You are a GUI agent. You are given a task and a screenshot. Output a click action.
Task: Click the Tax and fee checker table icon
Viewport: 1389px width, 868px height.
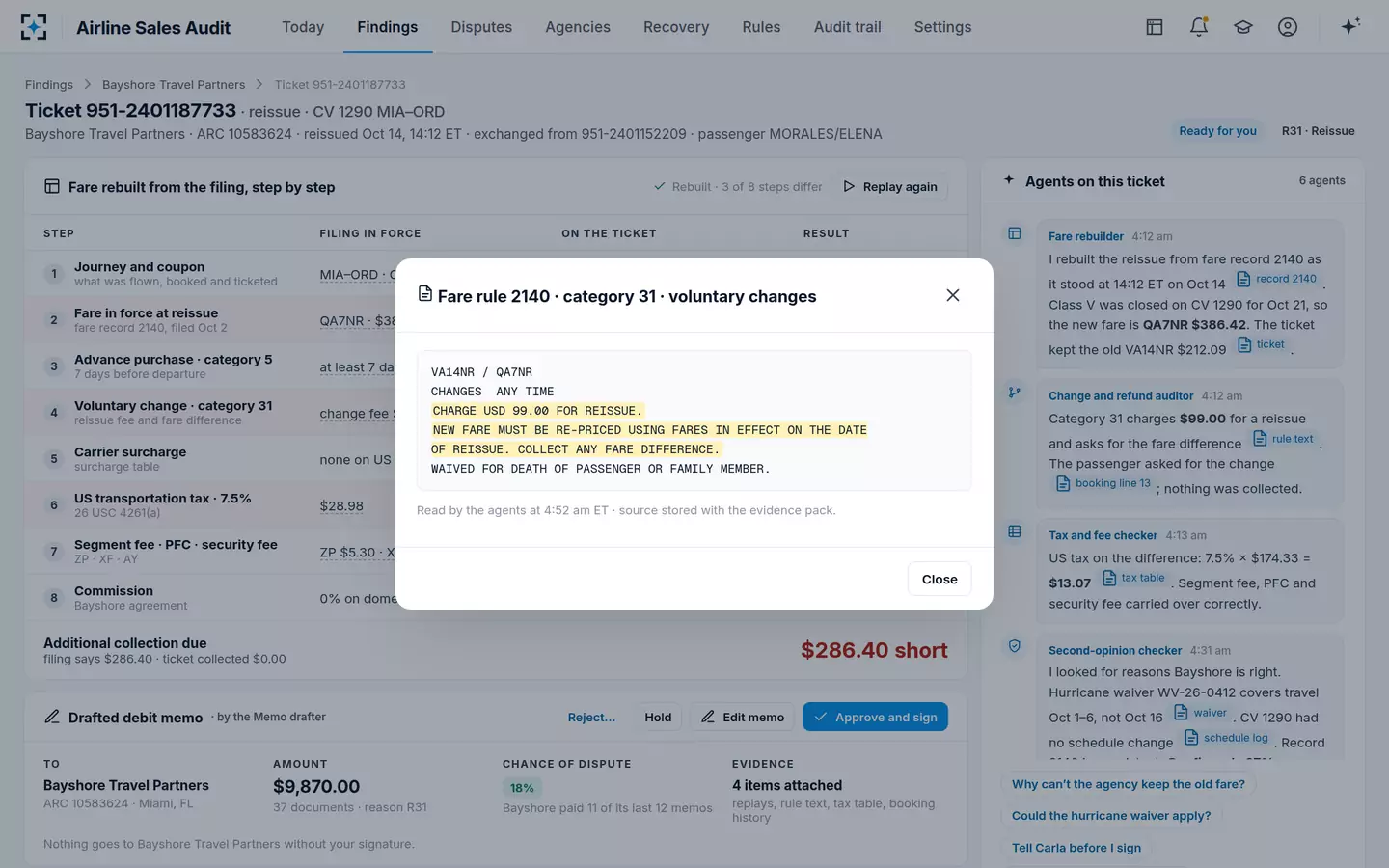1015,531
